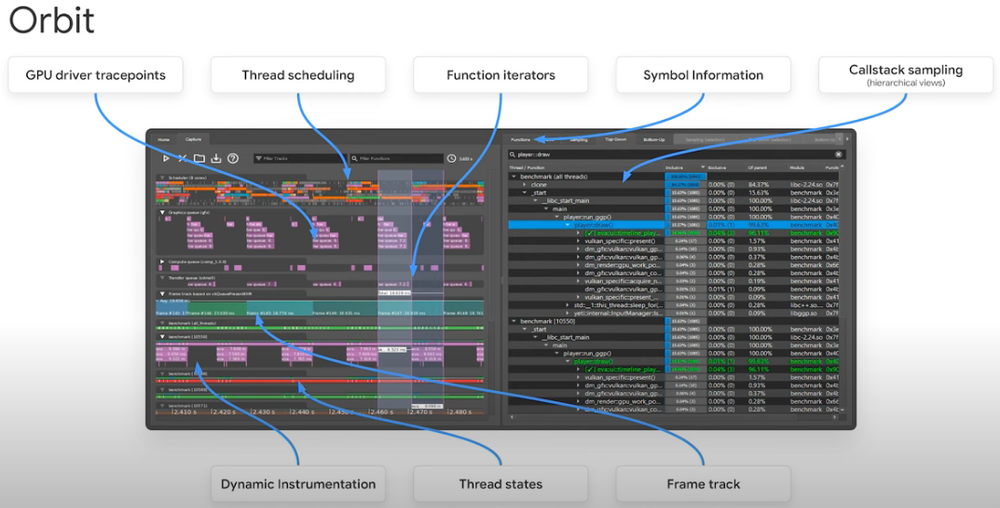Click the magnifier icon beside player::draw search

point(512,154)
